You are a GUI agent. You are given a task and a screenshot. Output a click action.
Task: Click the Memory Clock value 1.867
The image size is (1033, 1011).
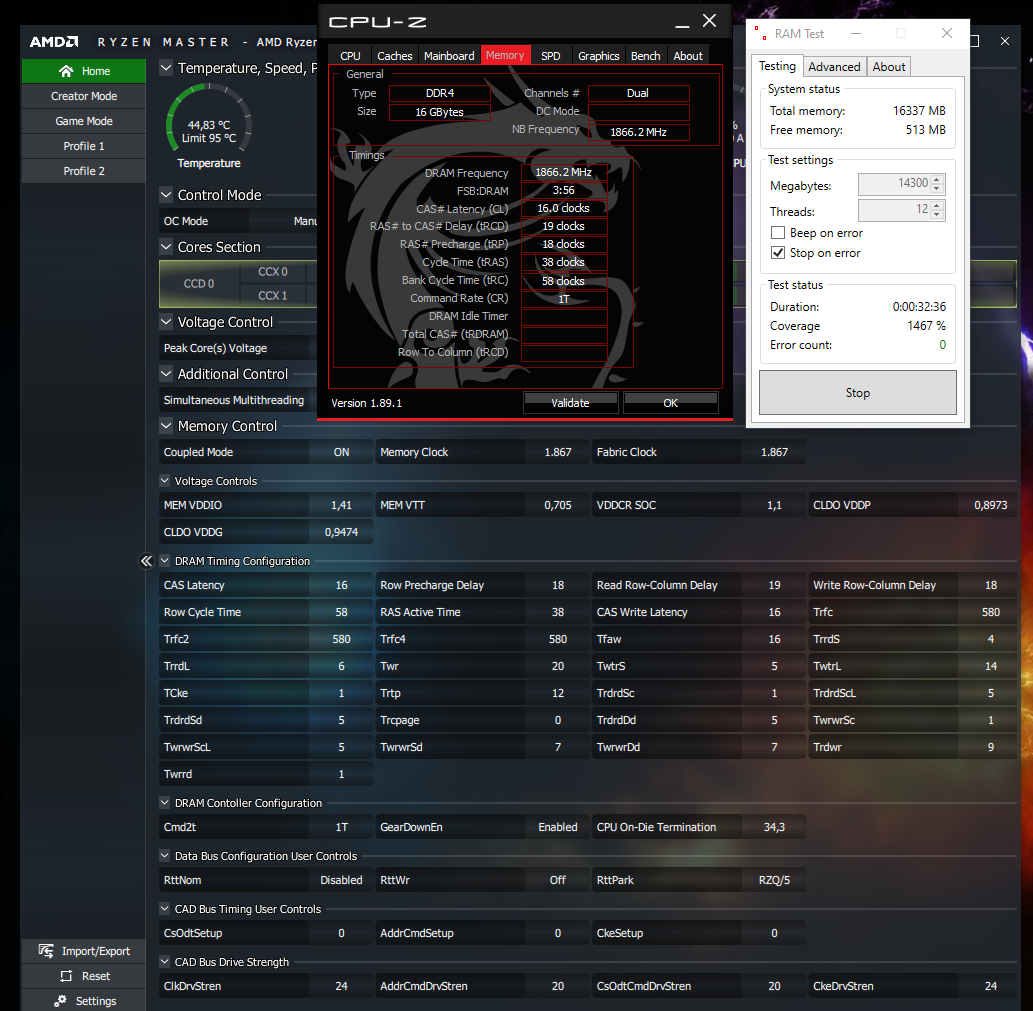pyautogui.click(x=557, y=452)
